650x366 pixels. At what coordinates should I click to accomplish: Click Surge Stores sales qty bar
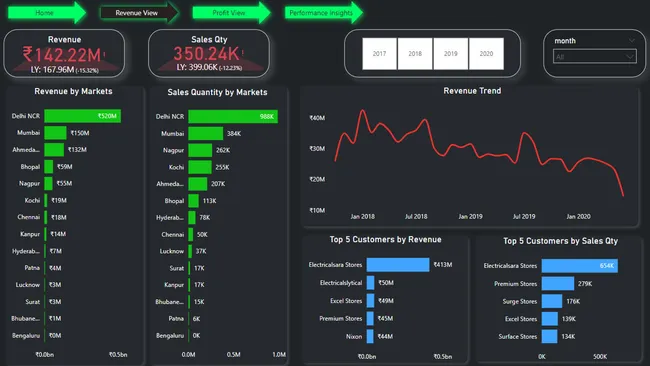click(x=552, y=301)
